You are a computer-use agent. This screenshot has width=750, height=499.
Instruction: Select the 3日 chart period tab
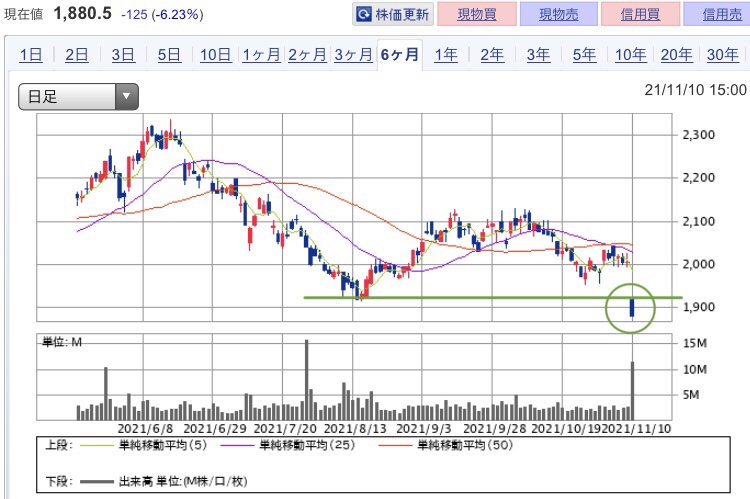123,55
